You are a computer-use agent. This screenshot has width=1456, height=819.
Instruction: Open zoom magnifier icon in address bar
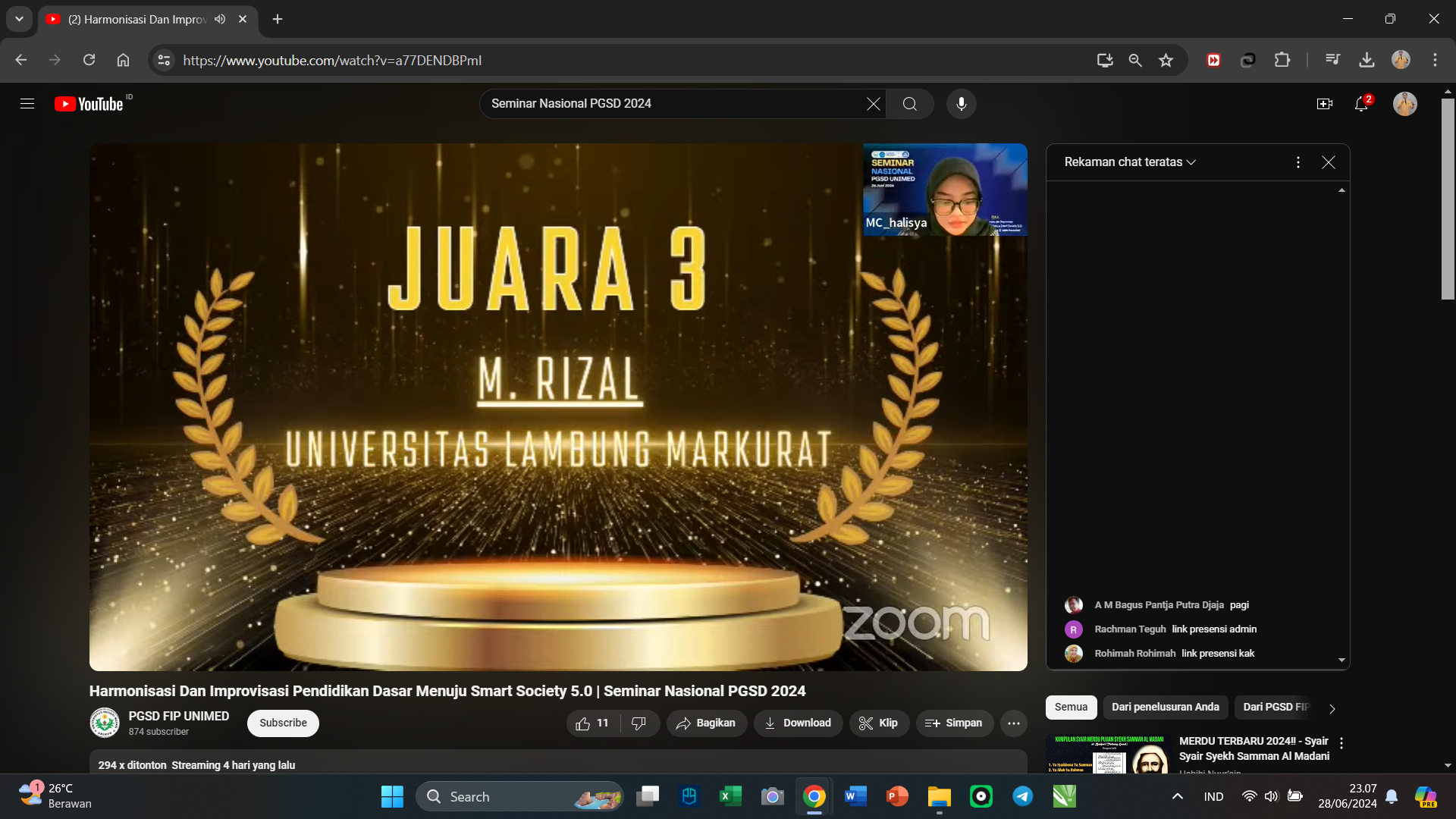[1135, 60]
